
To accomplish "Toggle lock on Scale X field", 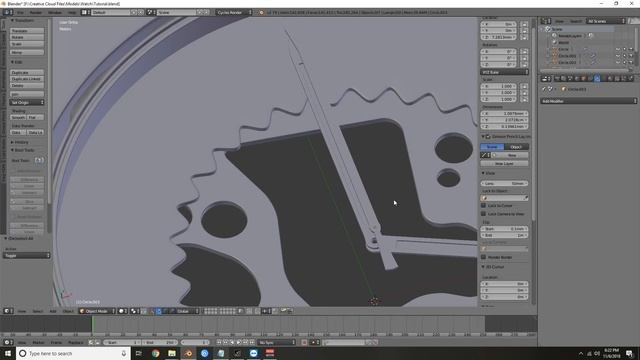I will pos(524,87).
